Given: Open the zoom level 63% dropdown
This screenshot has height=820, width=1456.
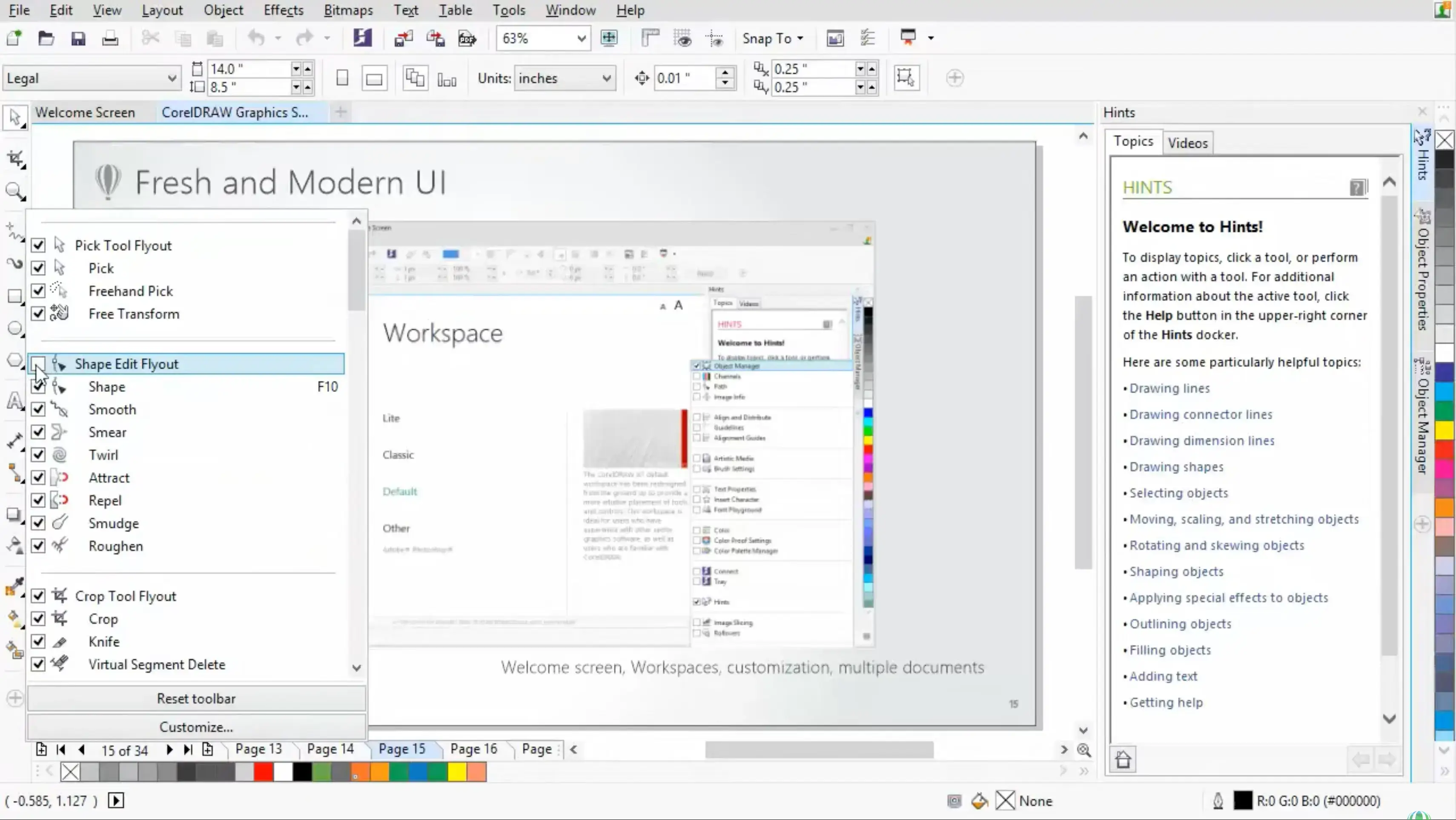Looking at the screenshot, I should tap(580, 38).
